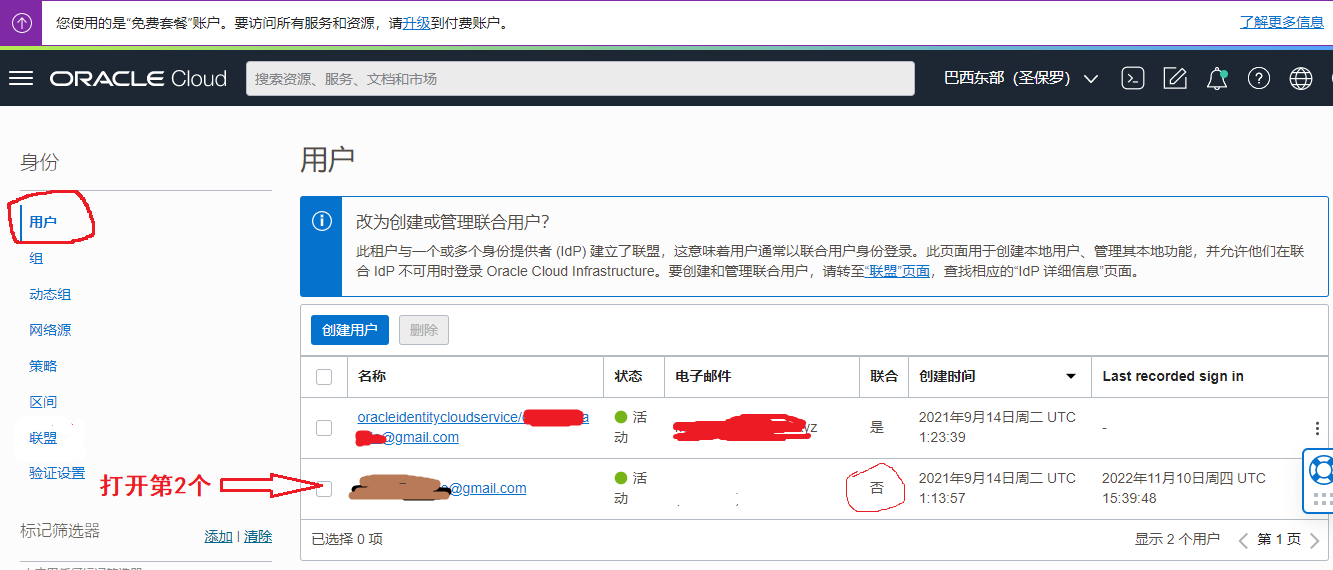
Task: Open the edit/notepad icon in header
Action: (1175, 78)
